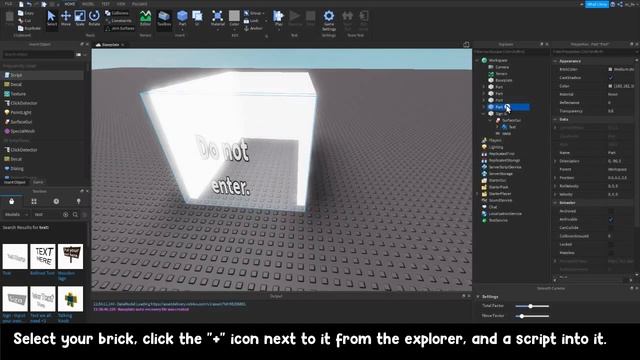Open the FILE menu
640x360 pixels.
8,4
